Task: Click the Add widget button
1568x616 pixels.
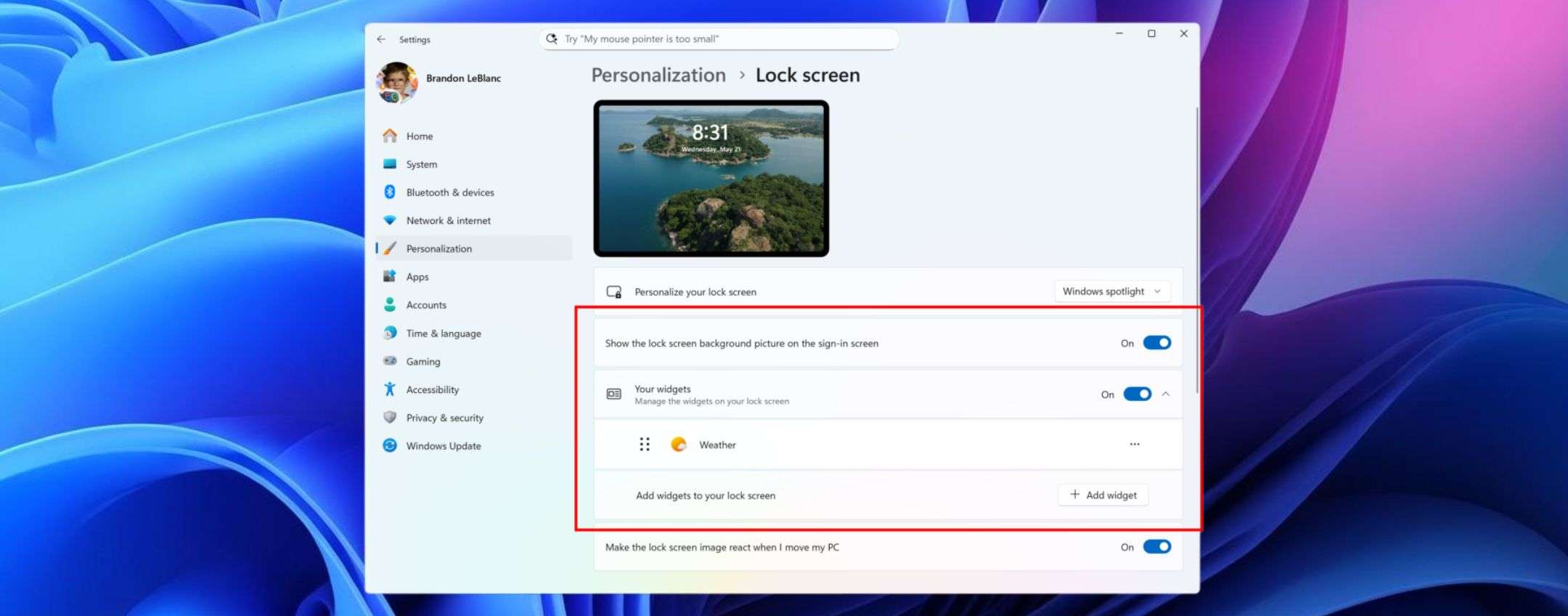Action: click(1103, 495)
